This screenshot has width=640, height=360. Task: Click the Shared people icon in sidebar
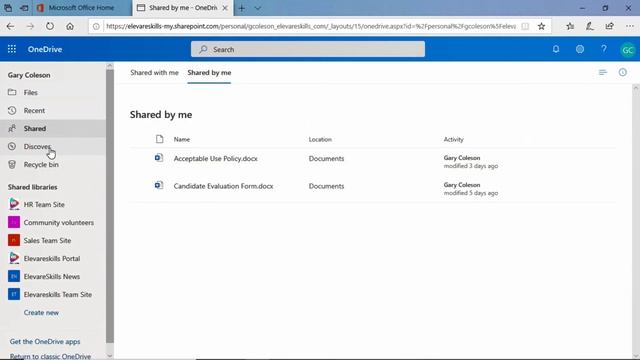click(12, 129)
